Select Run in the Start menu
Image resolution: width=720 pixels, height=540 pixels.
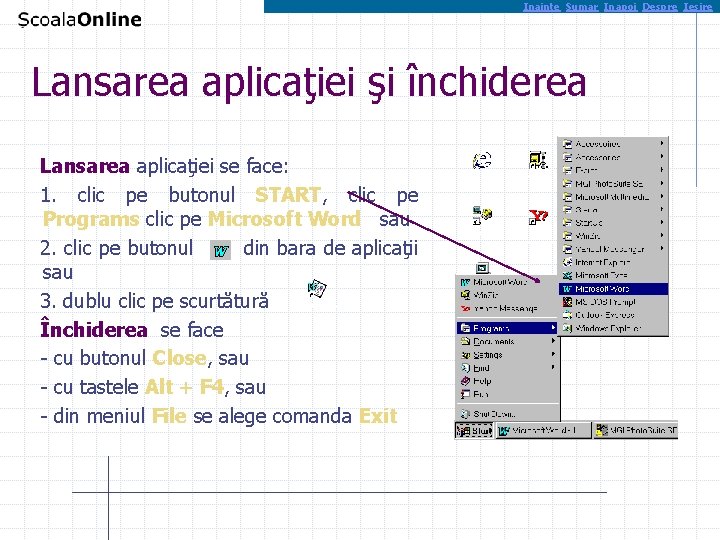[507, 394]
